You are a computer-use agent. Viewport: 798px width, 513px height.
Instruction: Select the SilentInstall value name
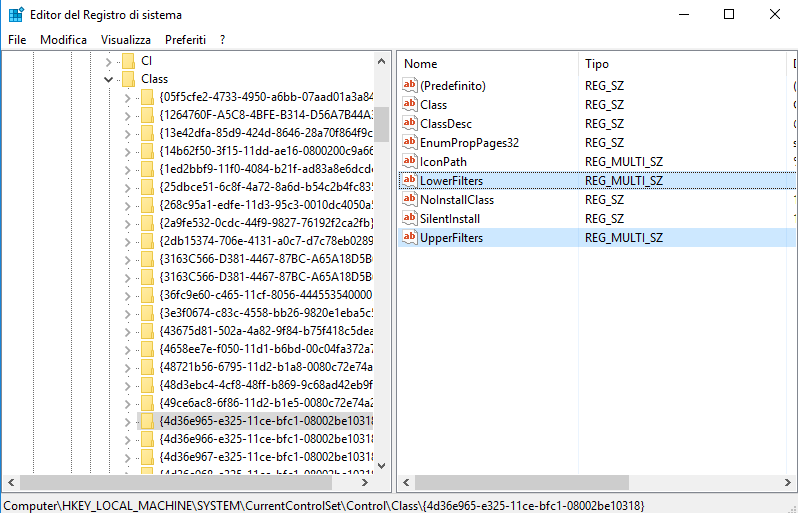coord(450,219)
